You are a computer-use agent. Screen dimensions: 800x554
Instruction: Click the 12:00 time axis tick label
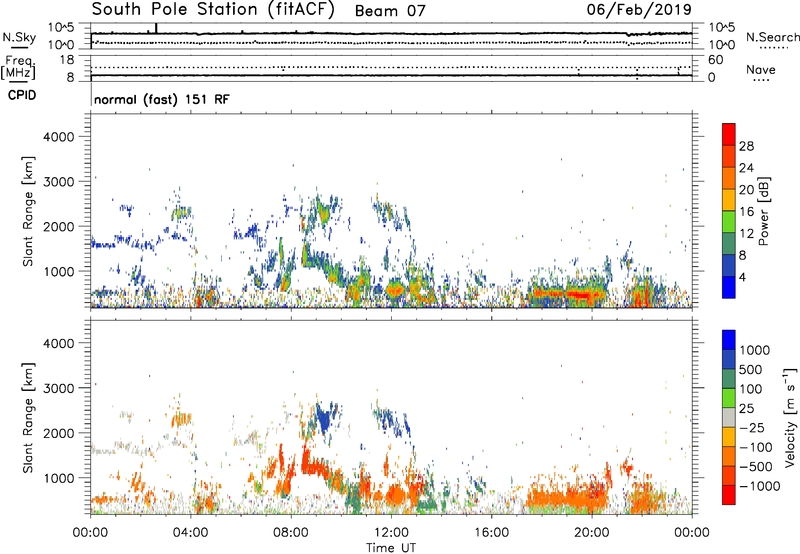[x=391, y=533]
